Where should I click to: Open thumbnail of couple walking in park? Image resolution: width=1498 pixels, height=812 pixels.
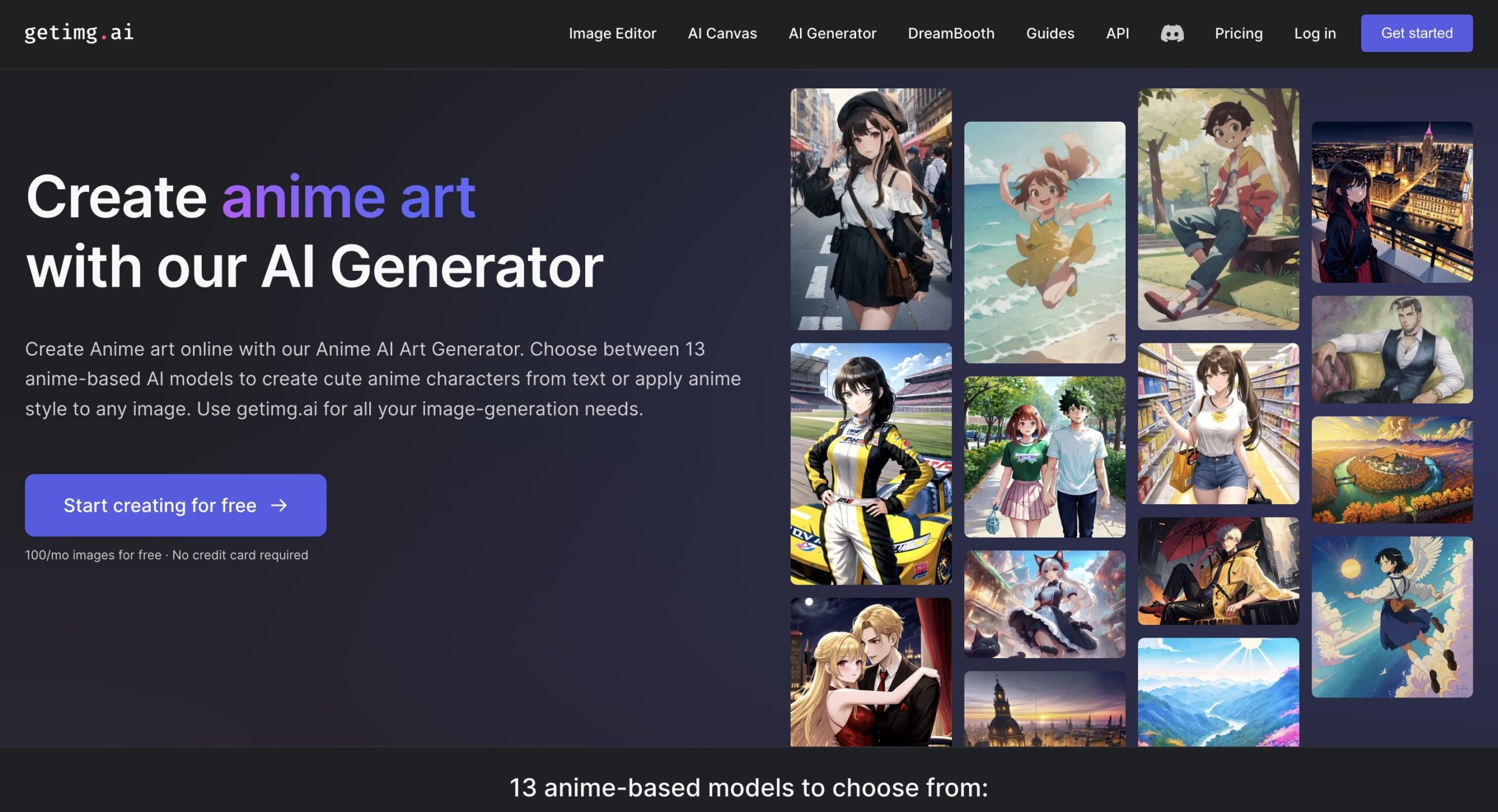[x=1045, y=456]
